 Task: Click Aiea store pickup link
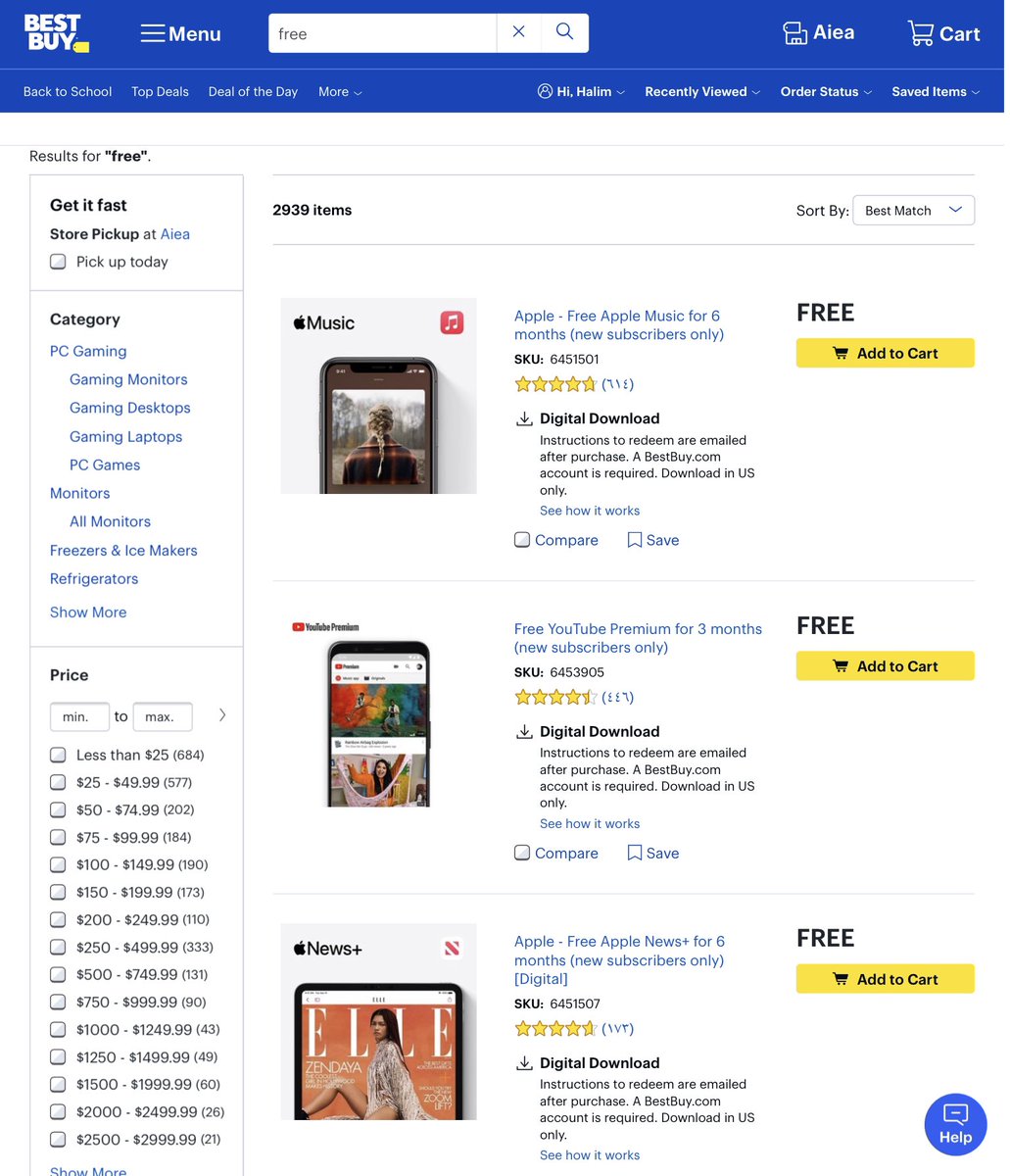[x=175, y=234]
